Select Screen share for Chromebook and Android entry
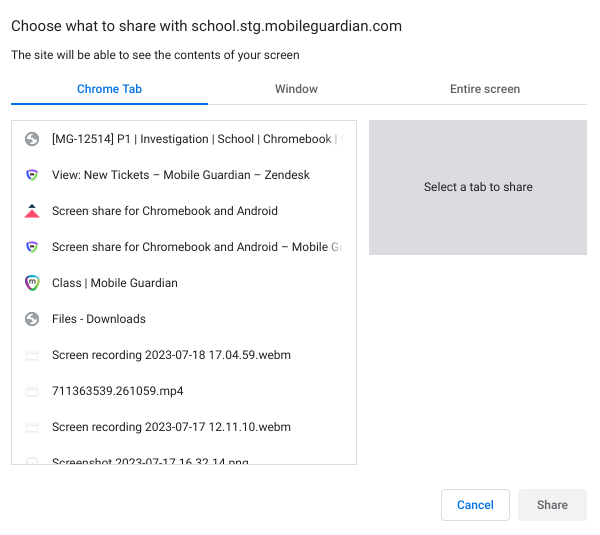 (x=184, y=211)
